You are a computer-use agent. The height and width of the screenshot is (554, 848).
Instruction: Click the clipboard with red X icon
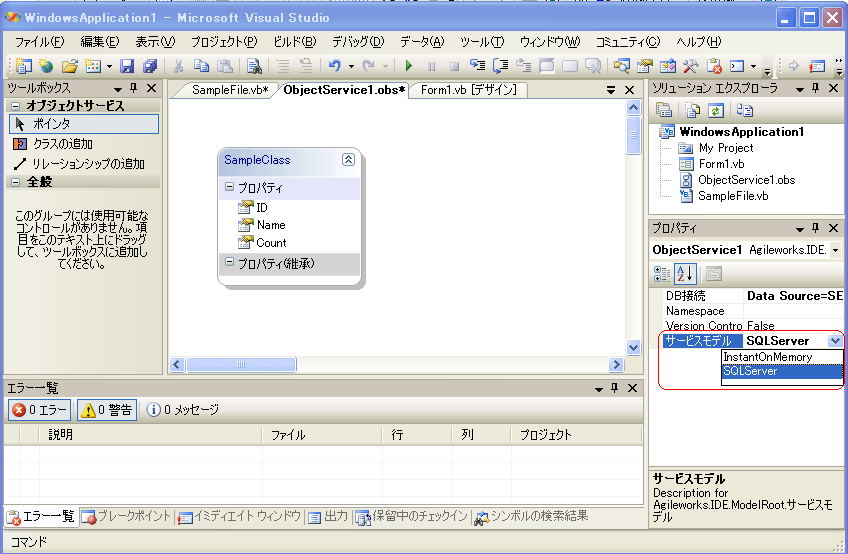pyautogui.click(x=714, y=66)
